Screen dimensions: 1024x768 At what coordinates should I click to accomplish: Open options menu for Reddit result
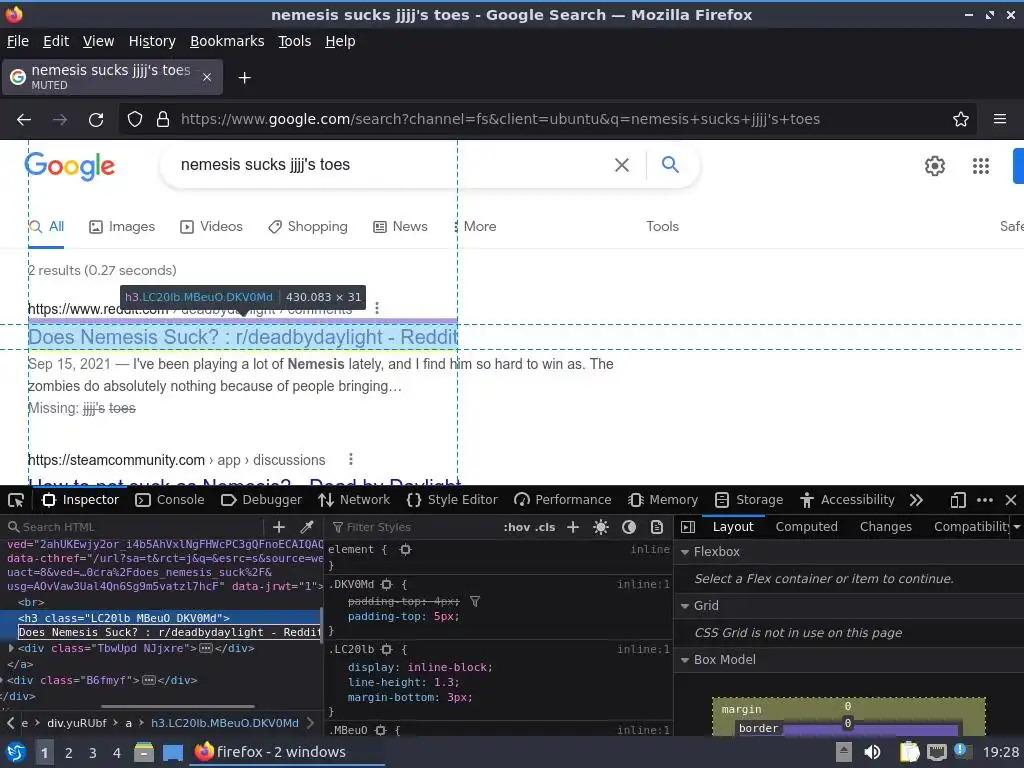point(377,308)
